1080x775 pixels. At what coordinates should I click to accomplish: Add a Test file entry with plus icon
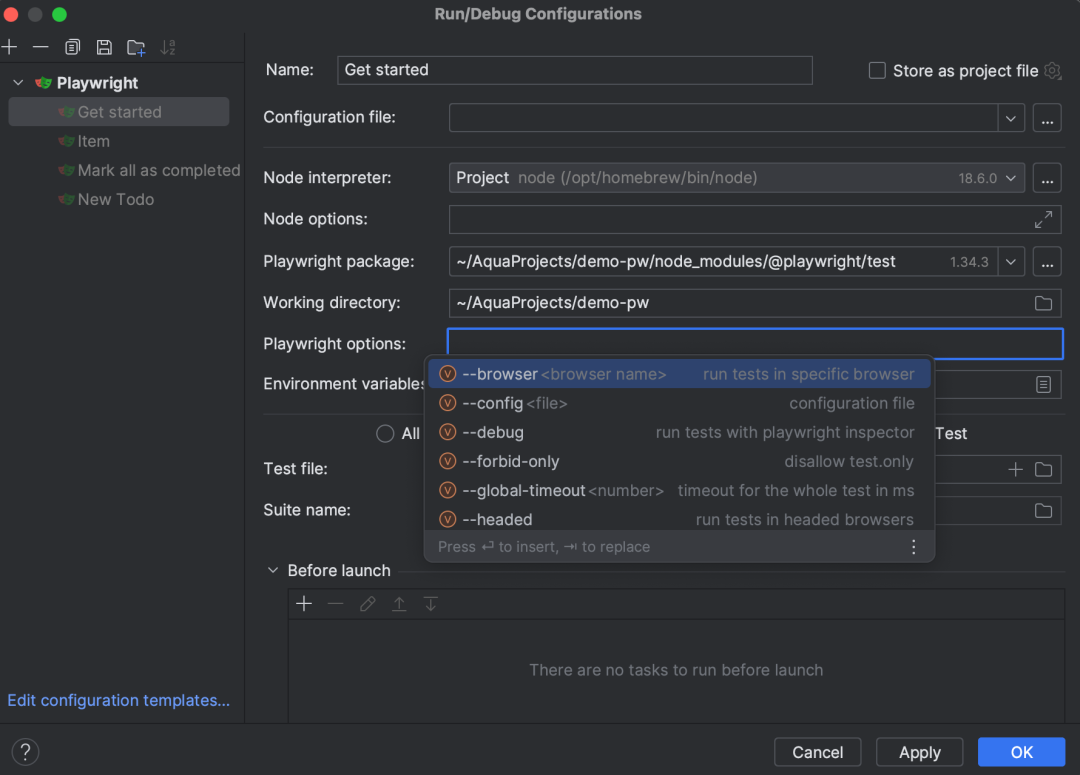[1015, 469]
